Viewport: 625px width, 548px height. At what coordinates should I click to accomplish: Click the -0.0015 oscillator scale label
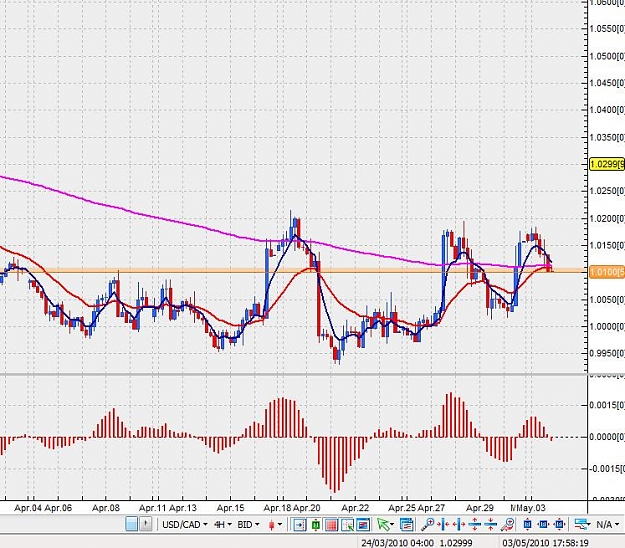coord(606,469)
